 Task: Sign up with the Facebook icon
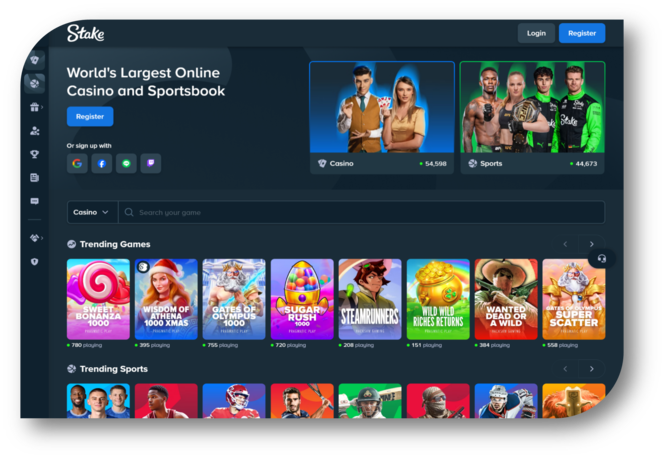point(102,164)
